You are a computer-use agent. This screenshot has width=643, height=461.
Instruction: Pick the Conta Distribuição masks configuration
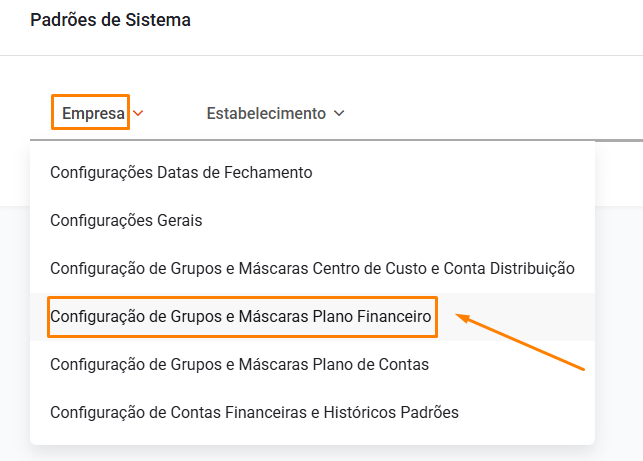tap(311, 268)
